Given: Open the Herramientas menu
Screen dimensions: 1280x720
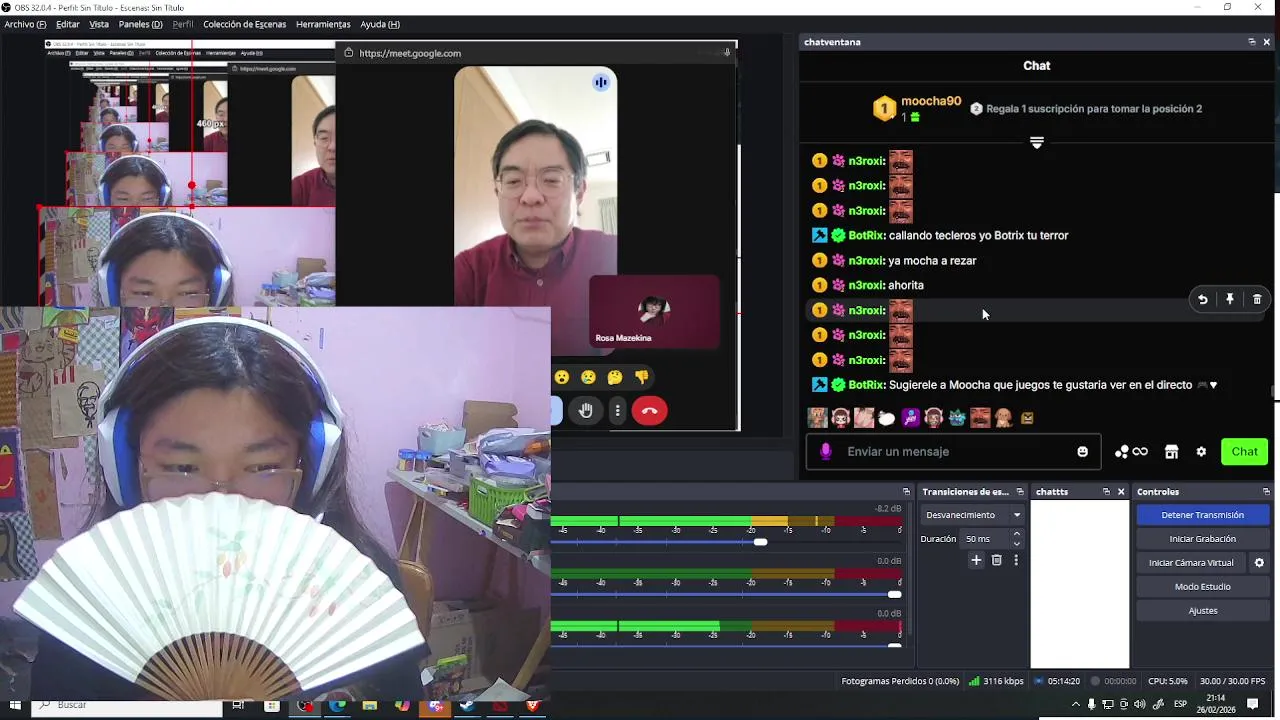Looking at the screenshot, I should pyautogui.click(x=323, y=24).
